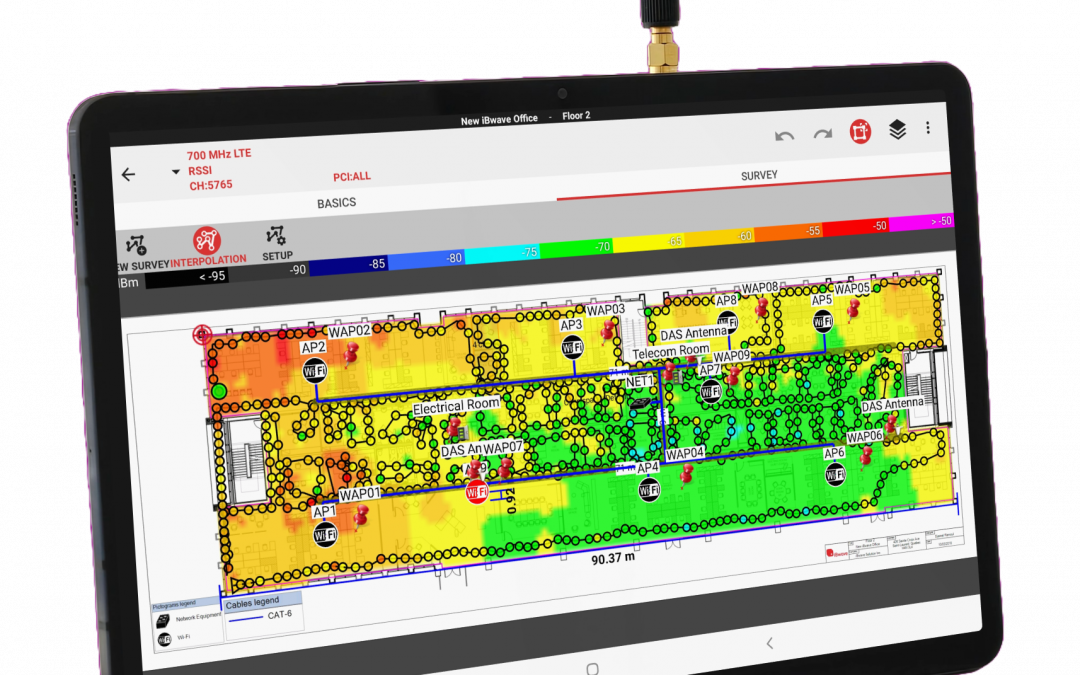Open survey Setup
The height and width of the screenshot is (675, 1080).
pos(277,243)
